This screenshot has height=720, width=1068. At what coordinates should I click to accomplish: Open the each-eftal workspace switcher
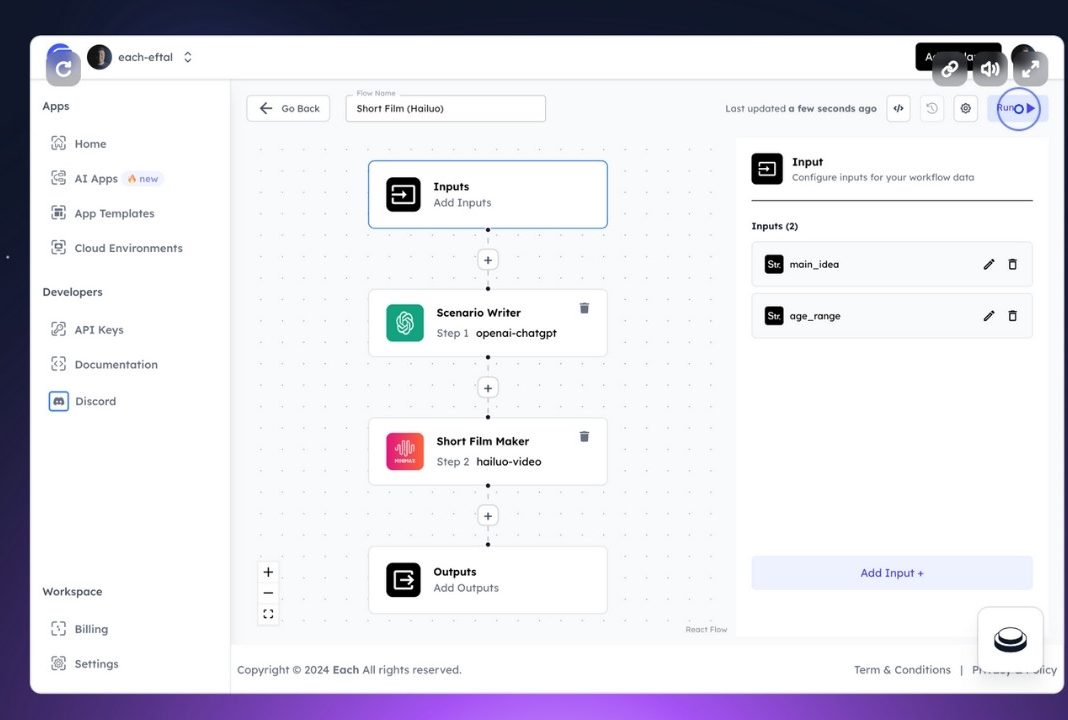coord(187,57)
